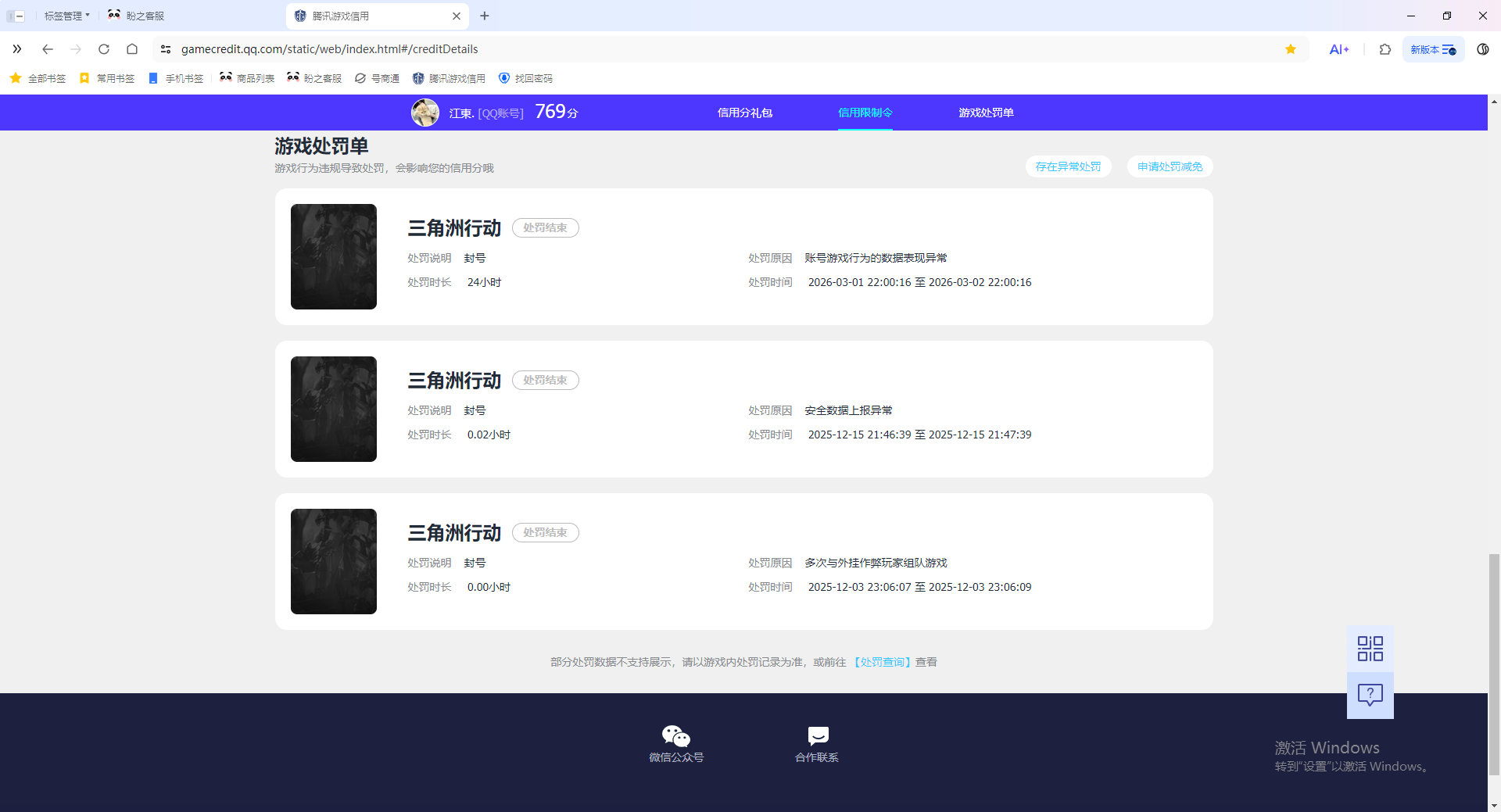Open the game thumbnail of the 2025-12-15 penalty
The height and width of the screenshot is (812, 1501).
[334, 409]
